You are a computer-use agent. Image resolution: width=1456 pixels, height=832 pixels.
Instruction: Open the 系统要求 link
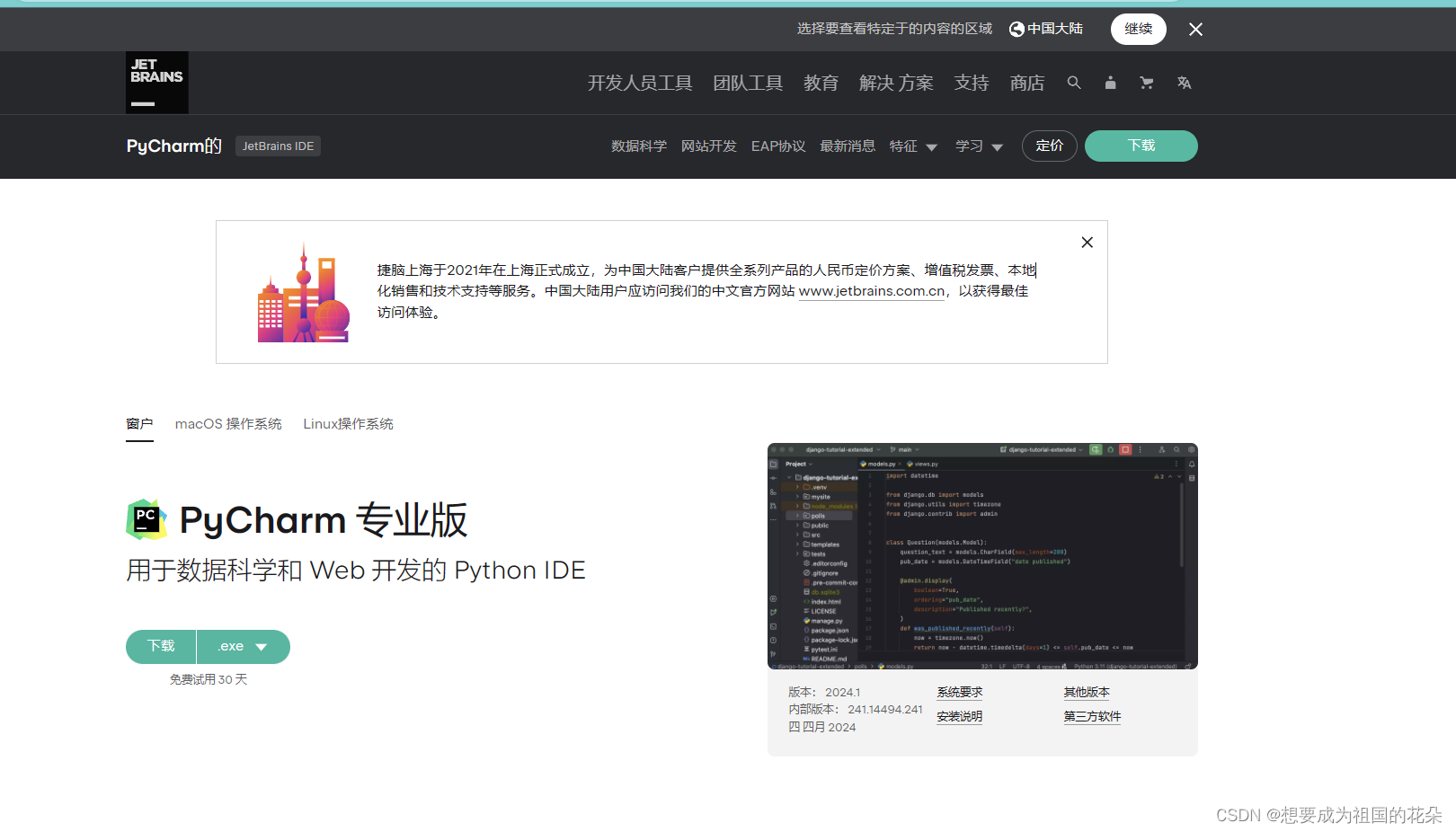[960, 693]
